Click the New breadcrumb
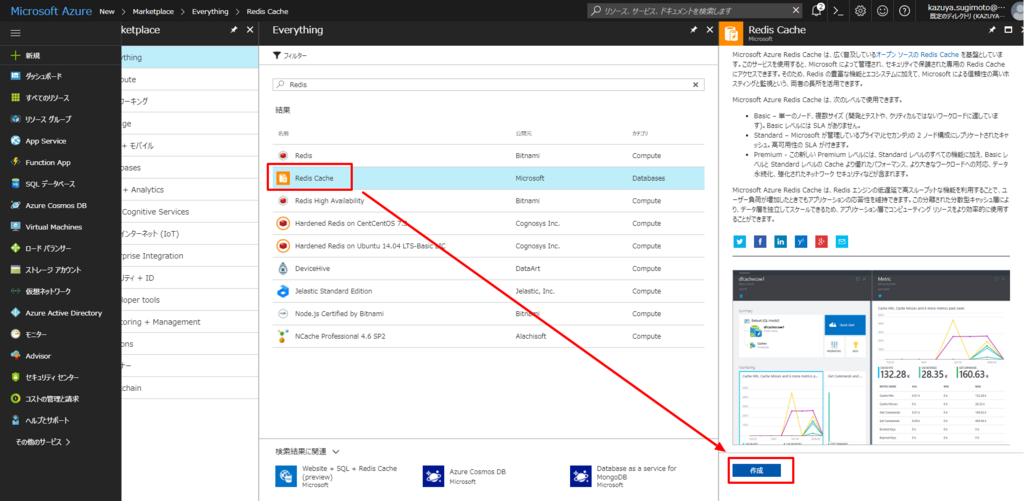Image resolution: width=1024 pixels, height=501 pixels. tap(107, 12)
